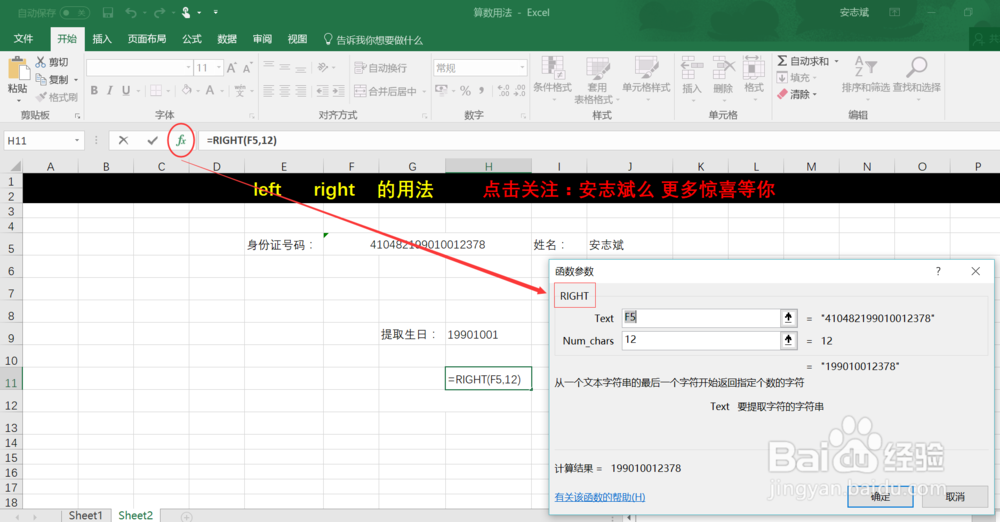Click the font color A swatch

pyautogui.click(x=210, y=91)
